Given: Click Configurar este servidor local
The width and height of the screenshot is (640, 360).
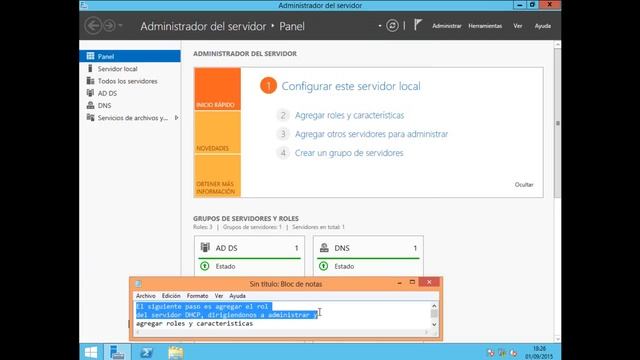Looking at the screenshot, I should (x=351, y=86).
